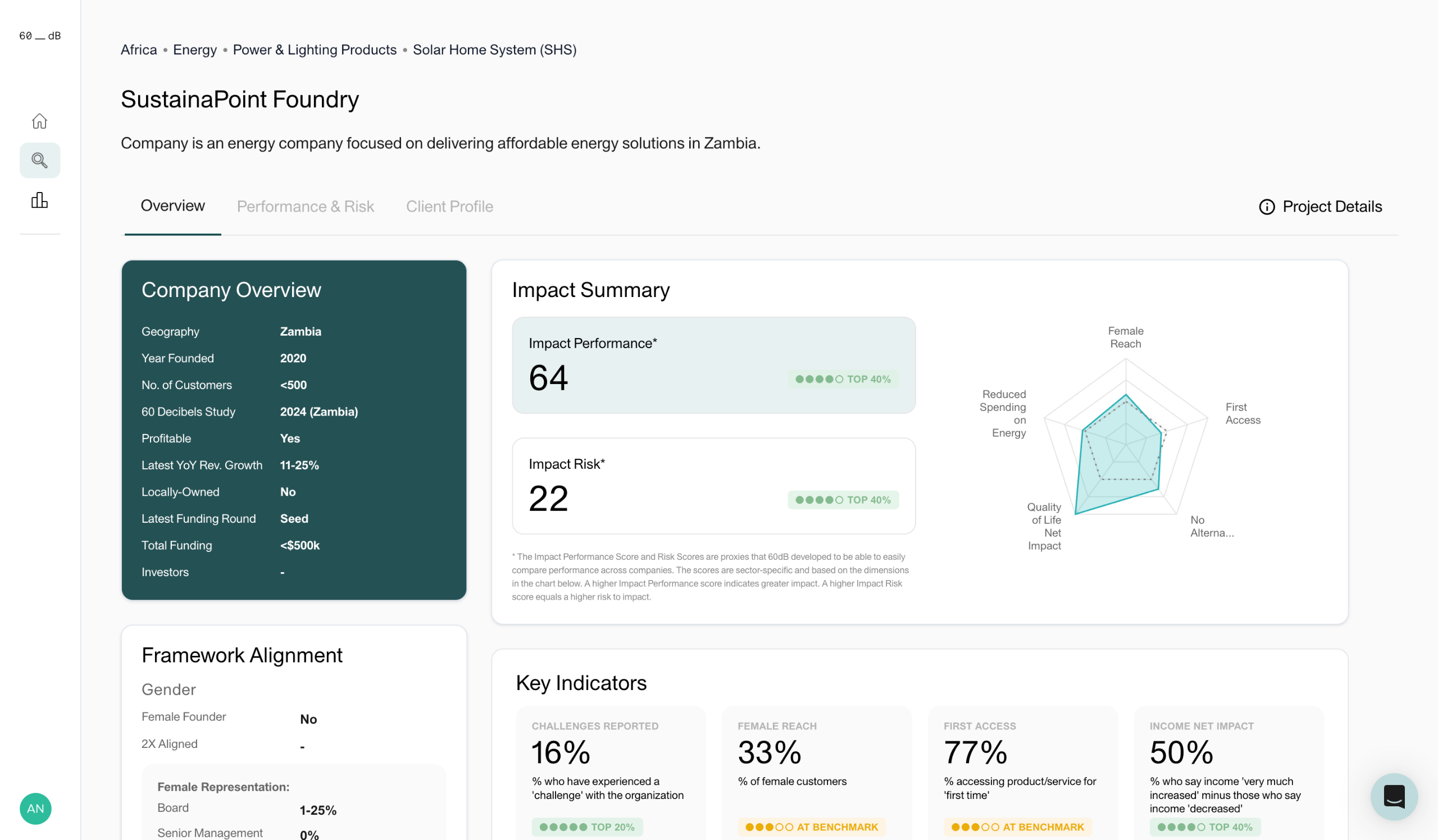Click the Challenges Reported 16% value
The image size is (1438, 840).
click(x=561, y=752)
